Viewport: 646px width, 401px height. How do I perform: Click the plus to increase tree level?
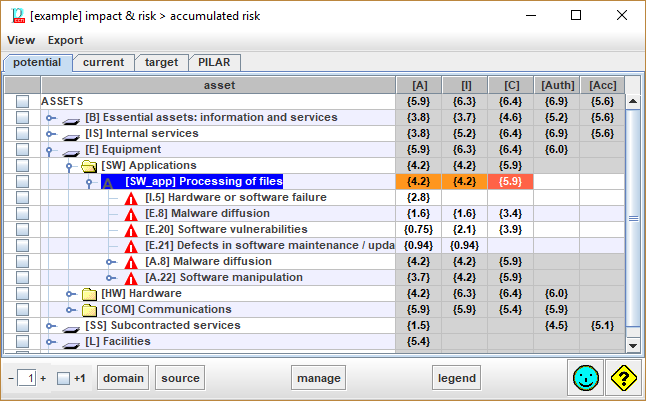(x=43, y=379)
